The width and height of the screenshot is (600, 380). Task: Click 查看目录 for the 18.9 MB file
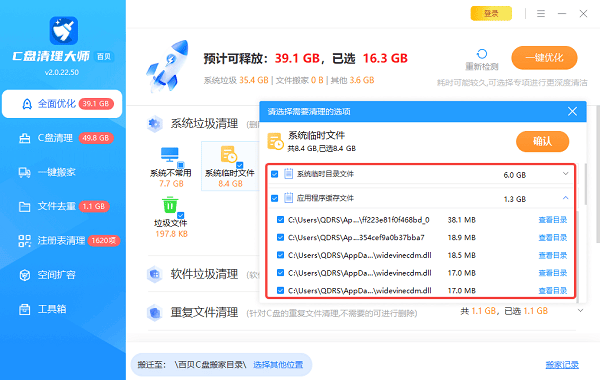[553, 238]
